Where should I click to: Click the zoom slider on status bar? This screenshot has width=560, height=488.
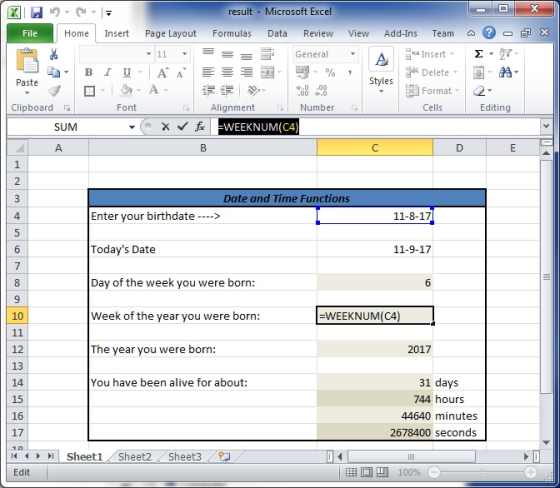tap(482, 472)
